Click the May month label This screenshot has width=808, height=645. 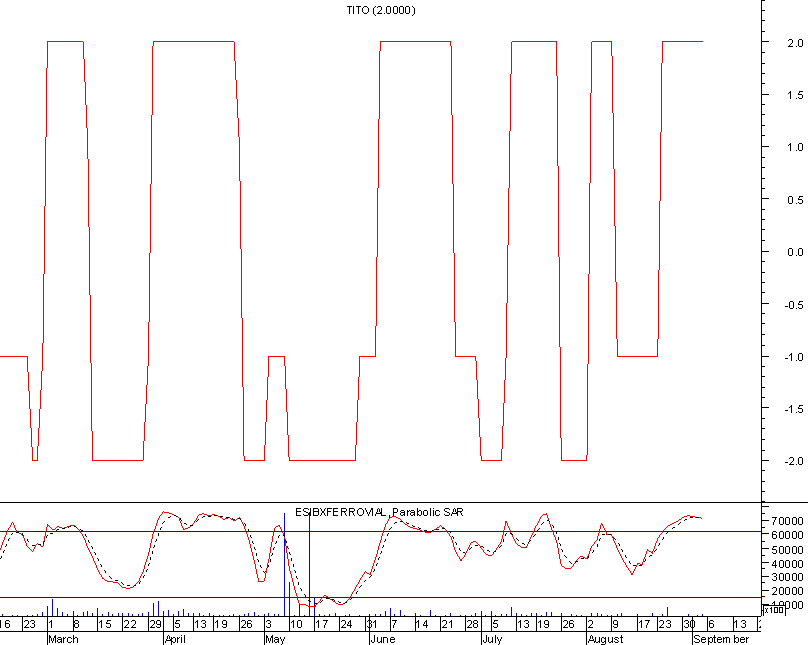[x=275, y=639]
